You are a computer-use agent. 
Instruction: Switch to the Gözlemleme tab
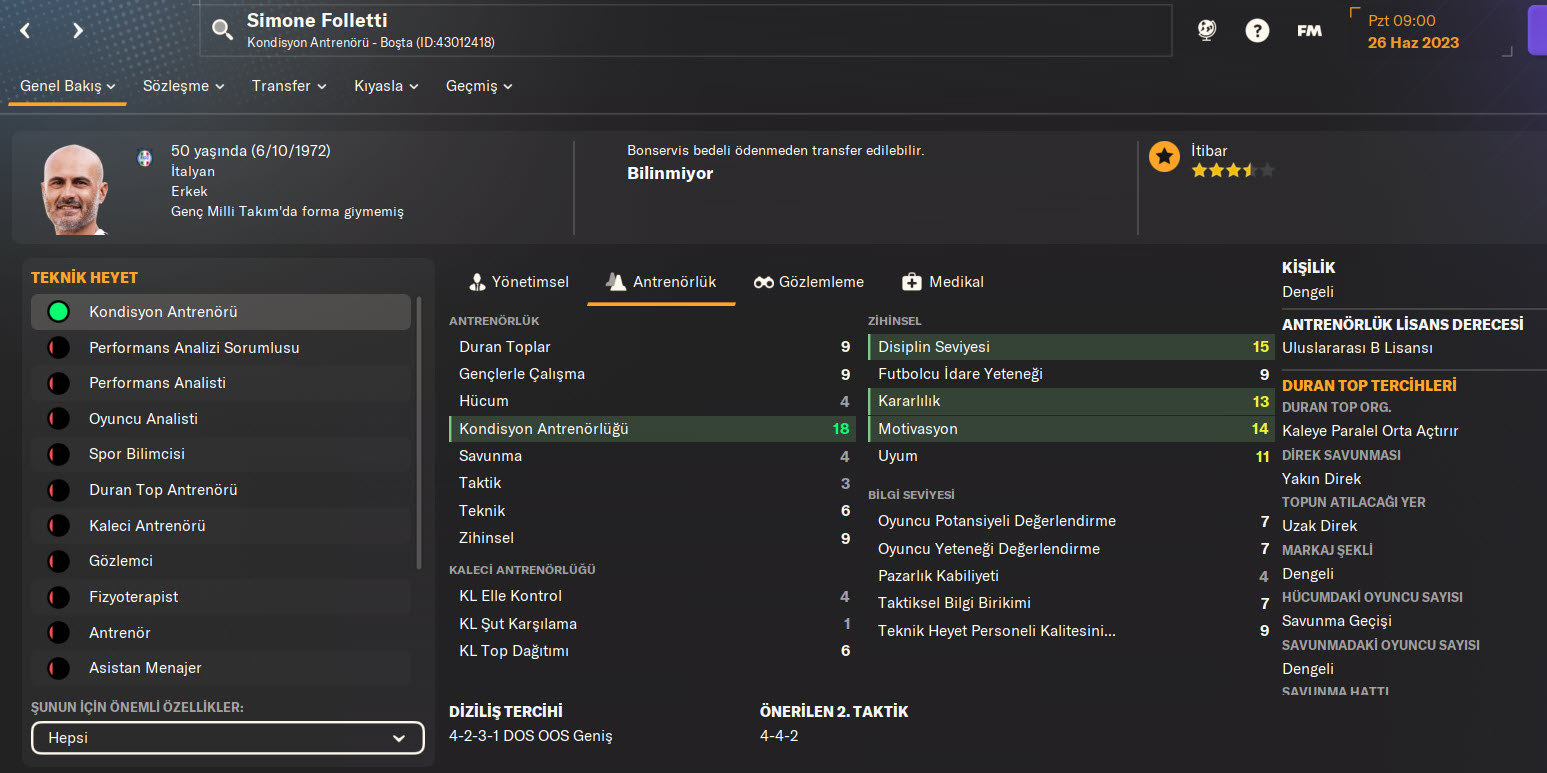809,282
